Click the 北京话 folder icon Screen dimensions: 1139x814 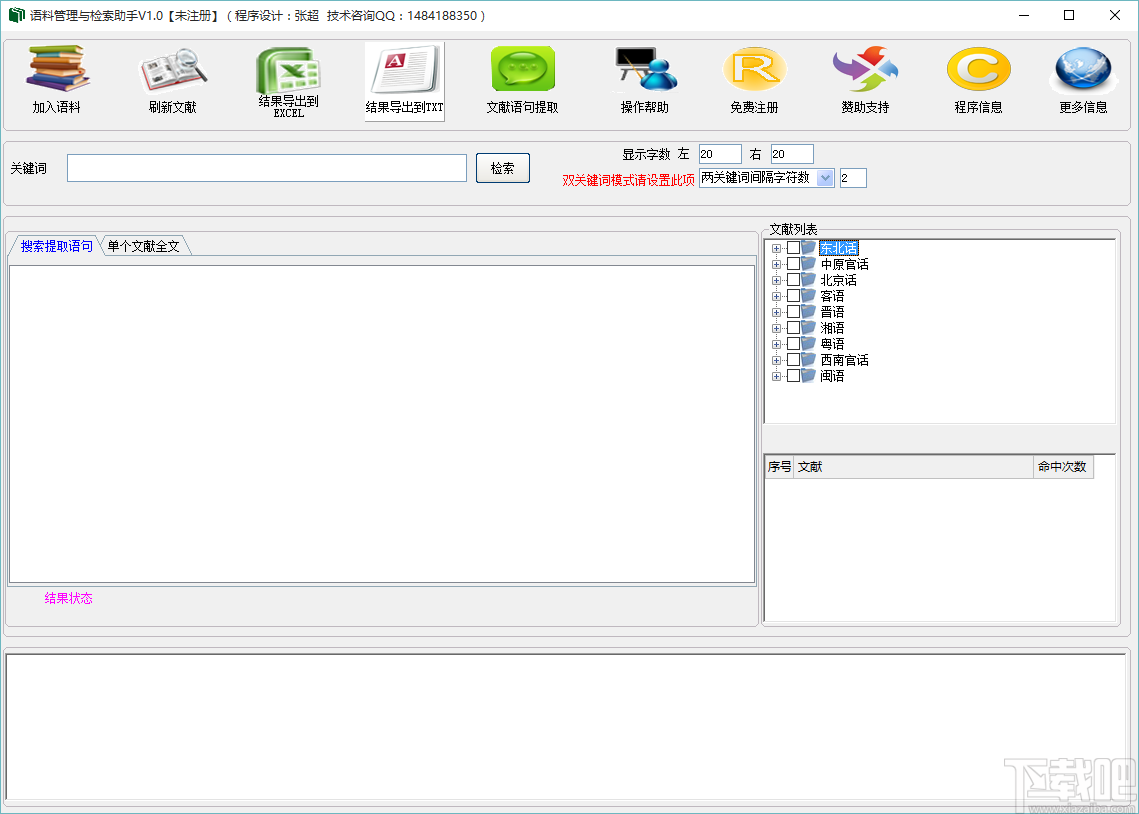point(809,280)
